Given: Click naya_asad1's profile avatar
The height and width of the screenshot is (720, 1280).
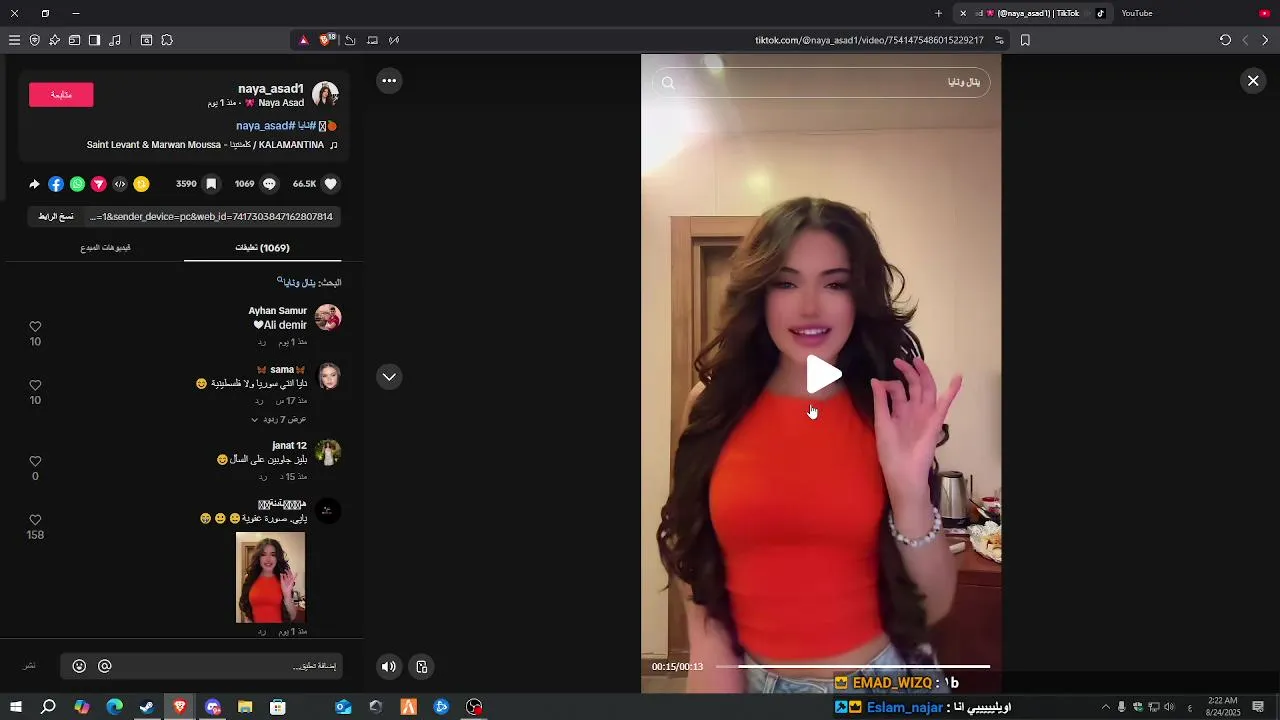Looking at the screenshot, I should click(x=326, y=95).
